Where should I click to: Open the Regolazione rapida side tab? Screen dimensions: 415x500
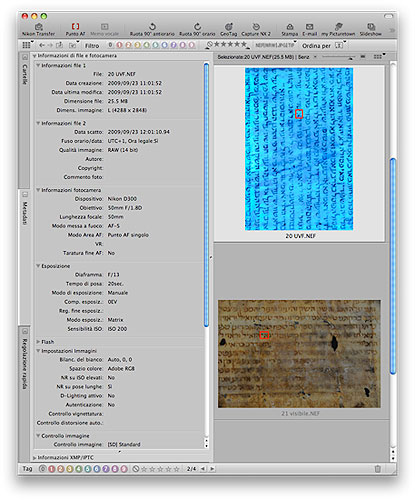(25, 360)
